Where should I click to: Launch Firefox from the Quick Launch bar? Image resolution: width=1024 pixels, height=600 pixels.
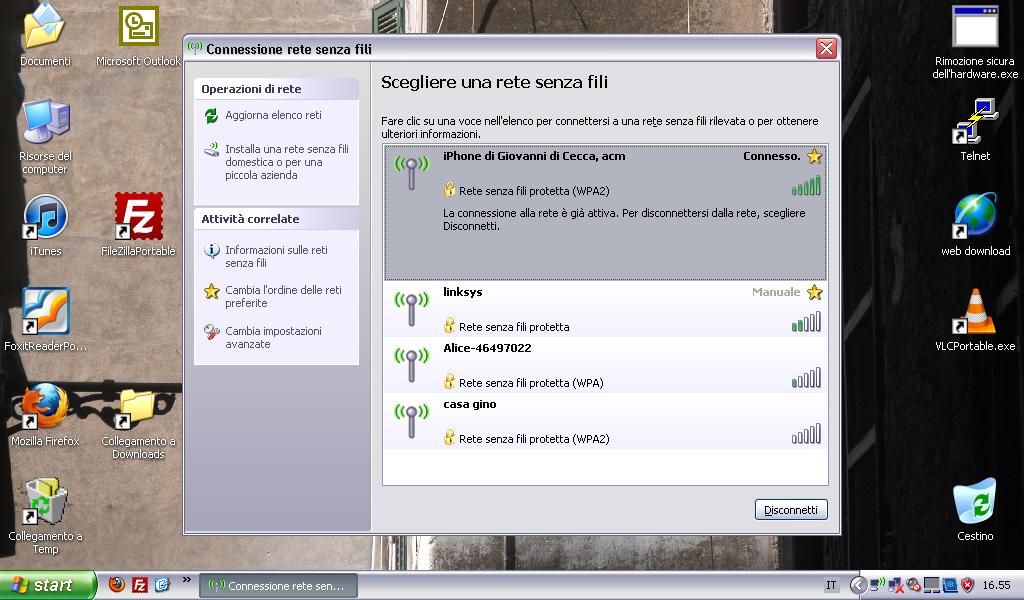coord(117,585)
